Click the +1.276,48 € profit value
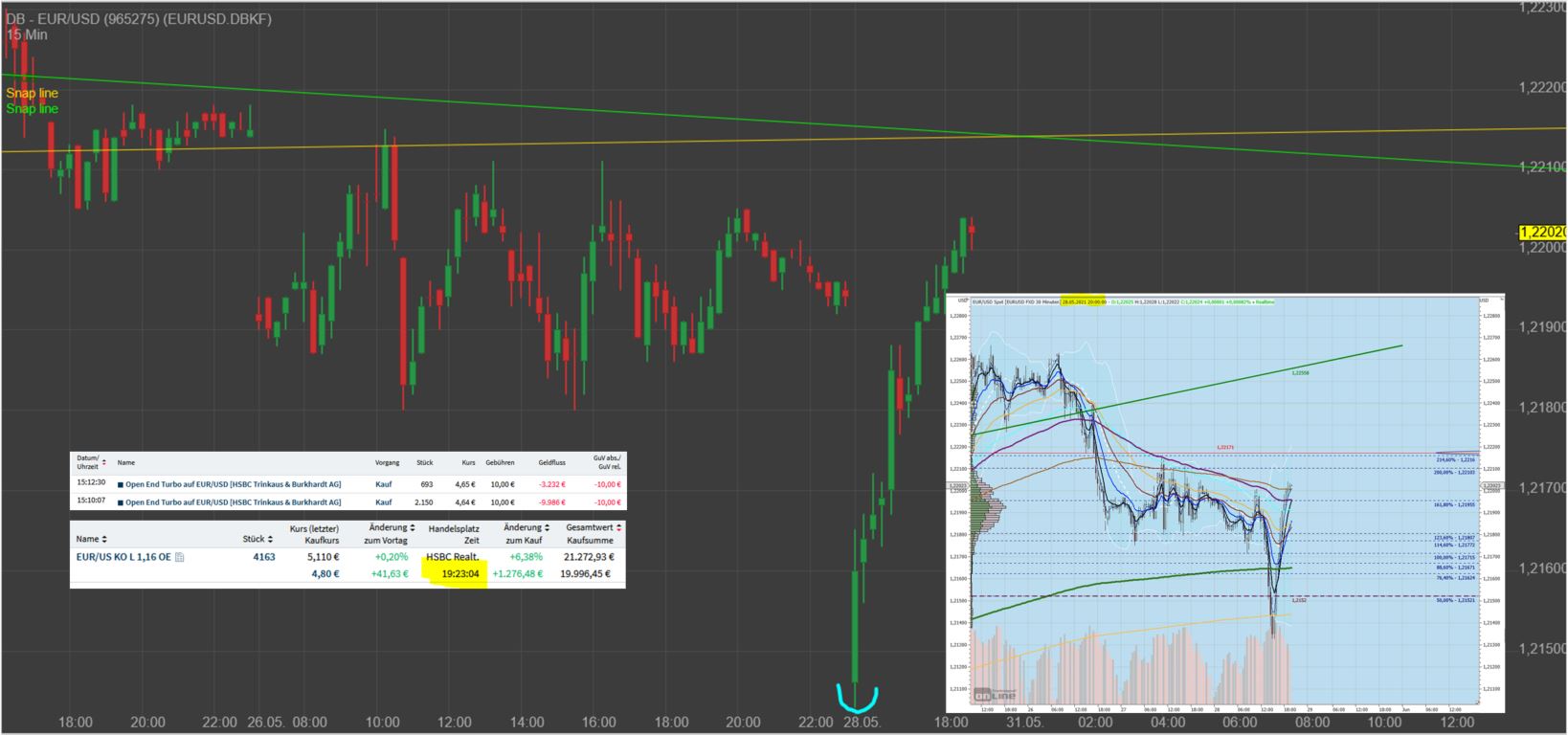 [518, 574]
